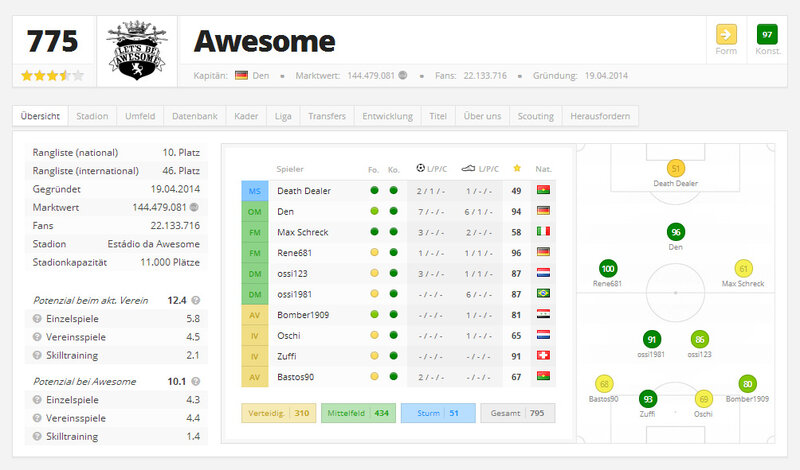This screenshot has height=470, width=800.
Task: Switch to the Stadion tab
Action: coord(92,116)
